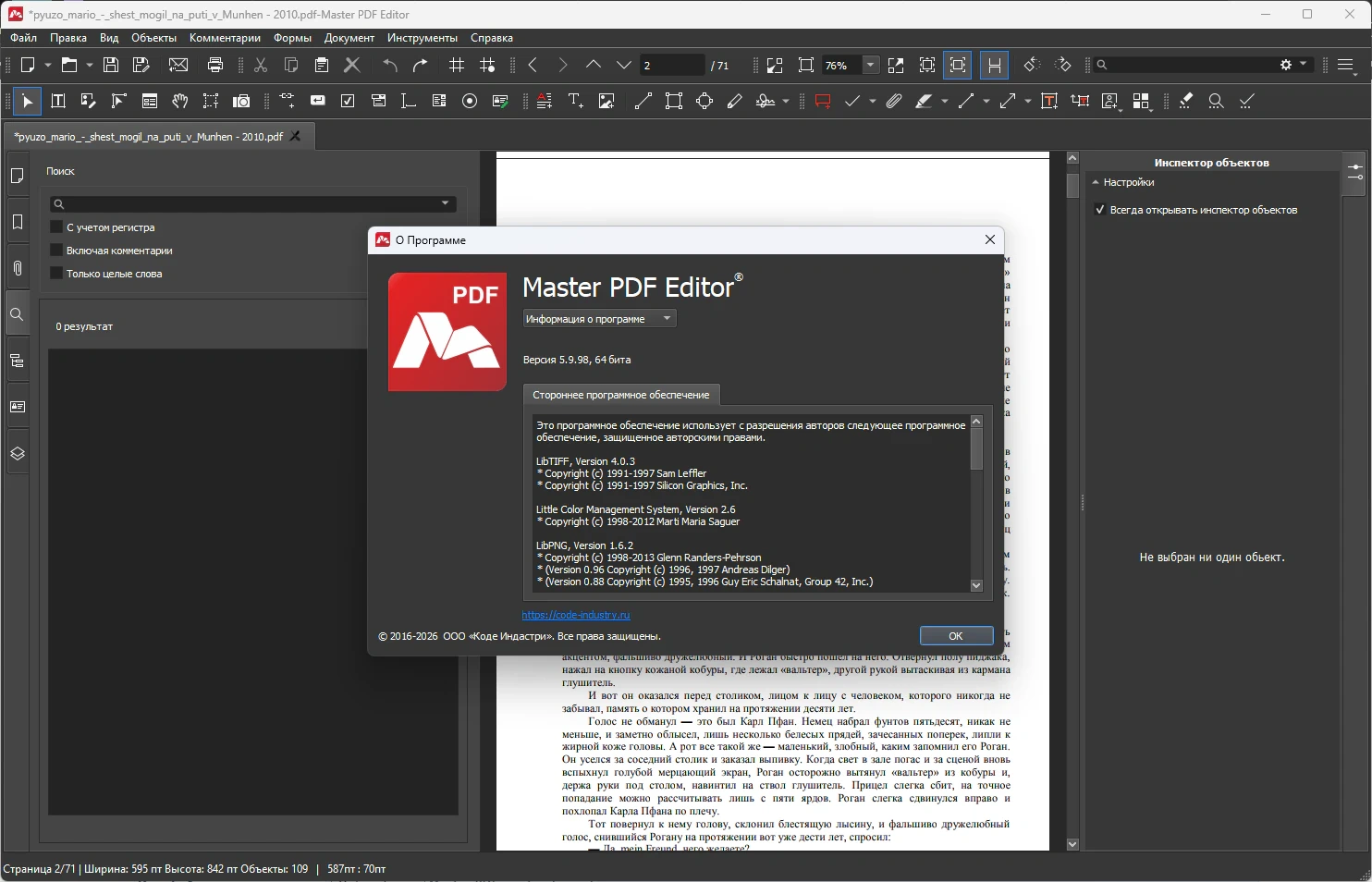Select the 'Стороннее программное обеспечение' tab
The width and height of the screenshot is (1372, 882).
(x=620, y=395)
